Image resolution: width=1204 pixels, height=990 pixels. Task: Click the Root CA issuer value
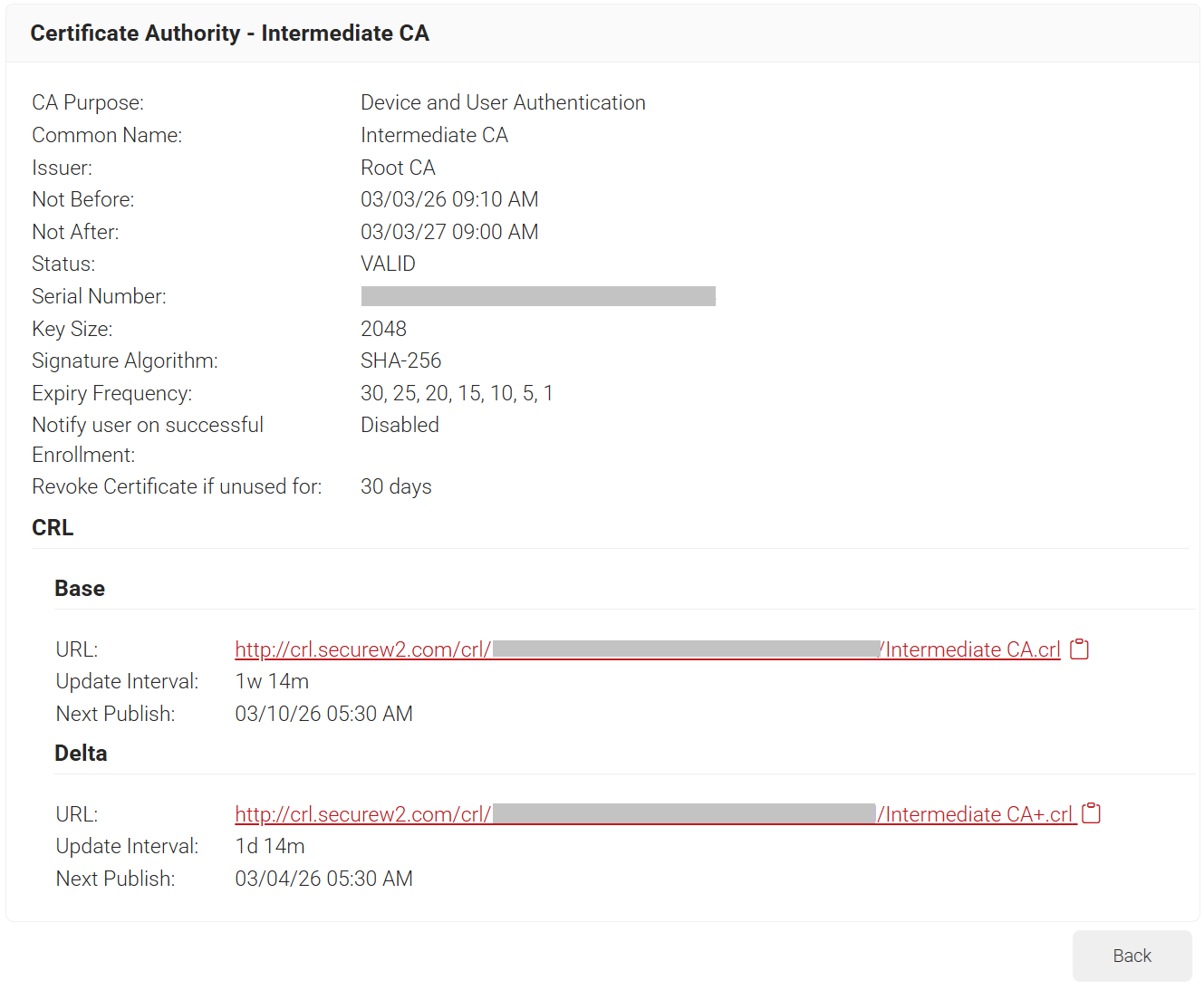[x=398, y=168]
